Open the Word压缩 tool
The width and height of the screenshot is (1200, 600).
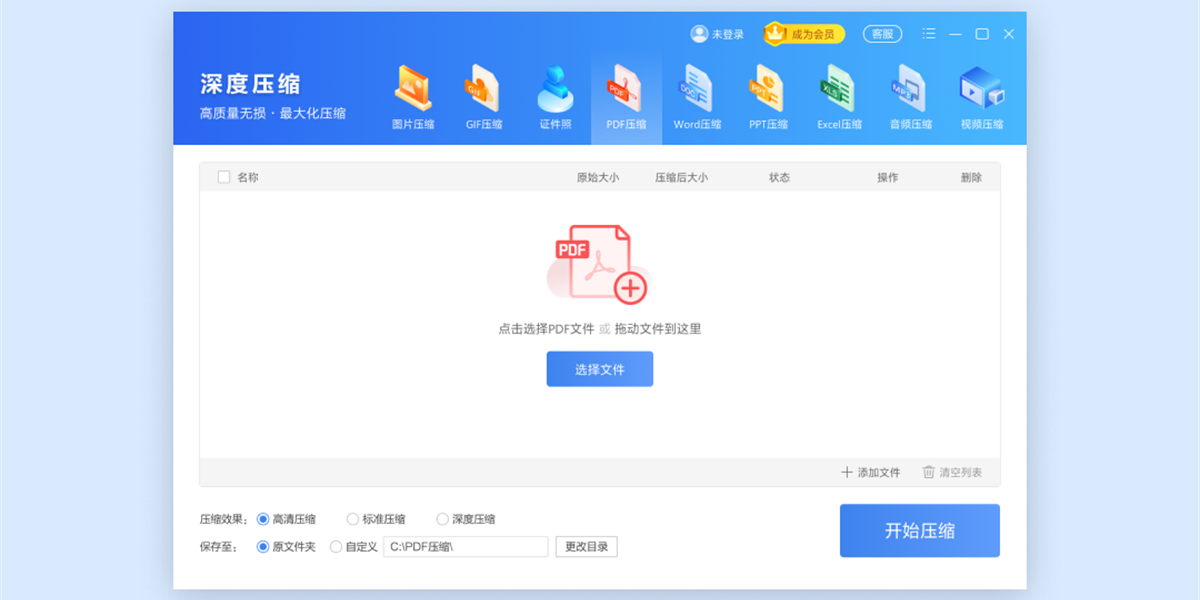(x=697, y=98)
